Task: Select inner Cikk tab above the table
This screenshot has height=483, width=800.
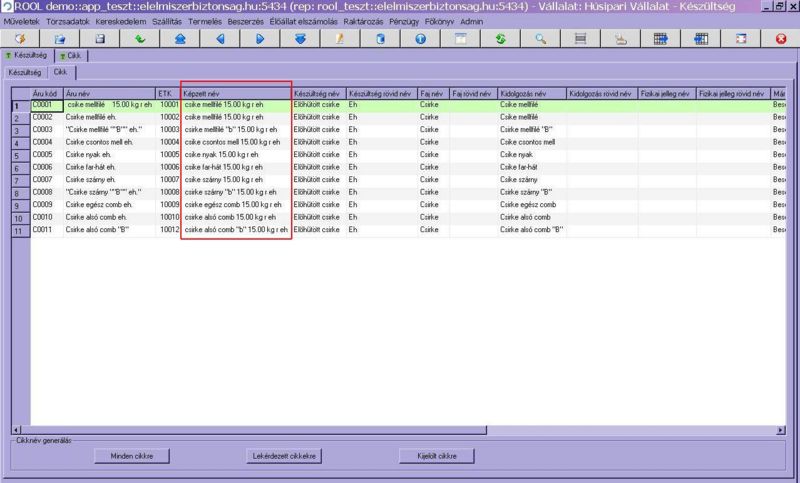Action: click(x=61, y=72)
